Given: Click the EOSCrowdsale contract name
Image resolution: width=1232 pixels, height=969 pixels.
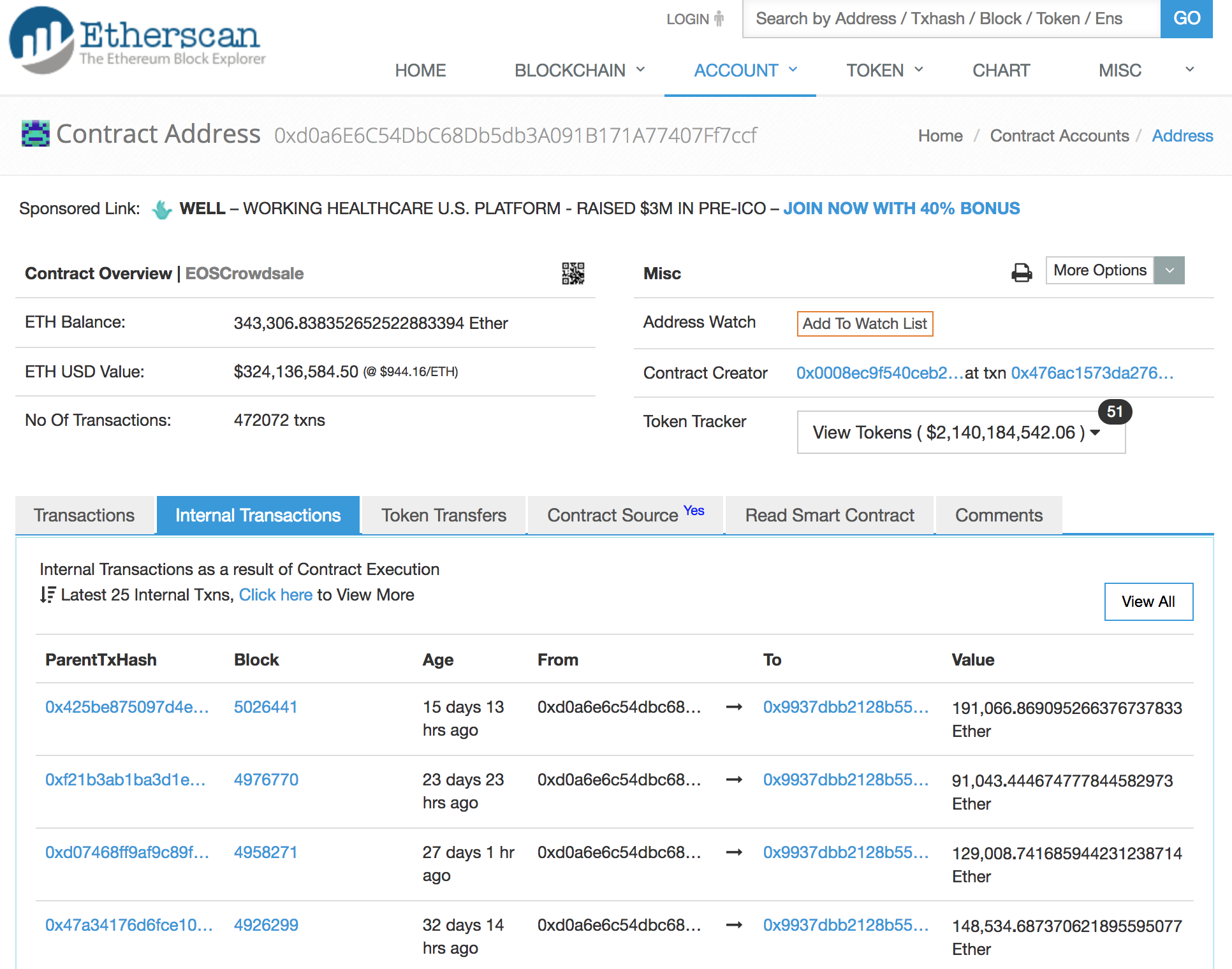Looking at the screenshot, I should 244,273.
